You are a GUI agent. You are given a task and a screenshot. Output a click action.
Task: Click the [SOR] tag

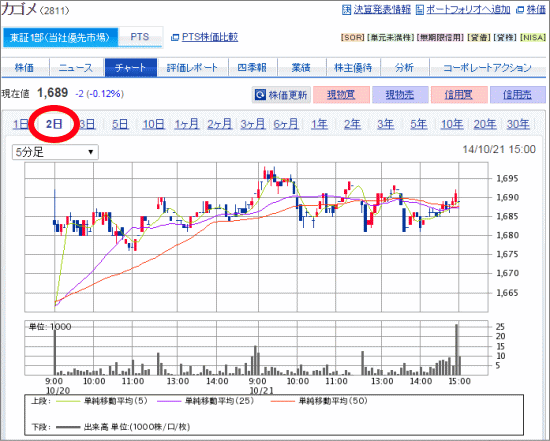coord(353,38)
